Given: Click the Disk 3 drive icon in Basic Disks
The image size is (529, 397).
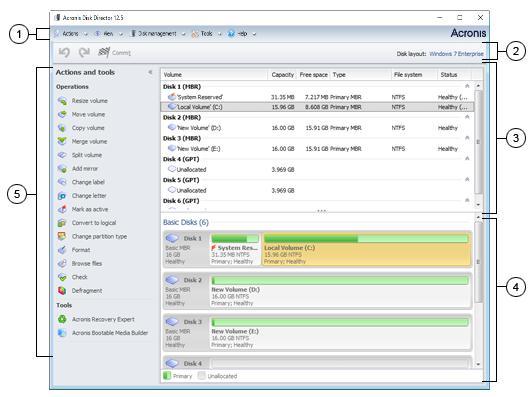Looking at the screenshot, I should pyautogui.click(x=172, y=322).
